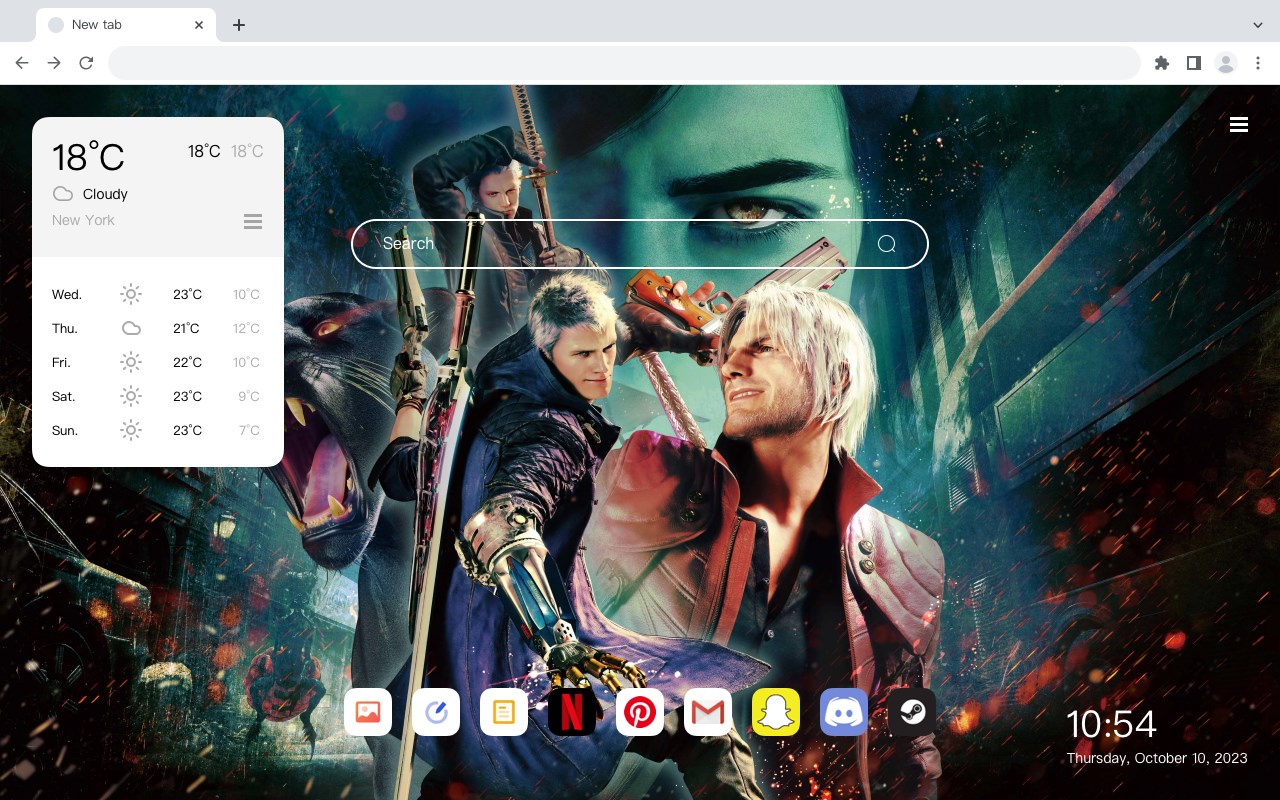Viewport: 1280px width, 800px height.
Task: Open the yellow notes shortcut
Action: [504, 712]
